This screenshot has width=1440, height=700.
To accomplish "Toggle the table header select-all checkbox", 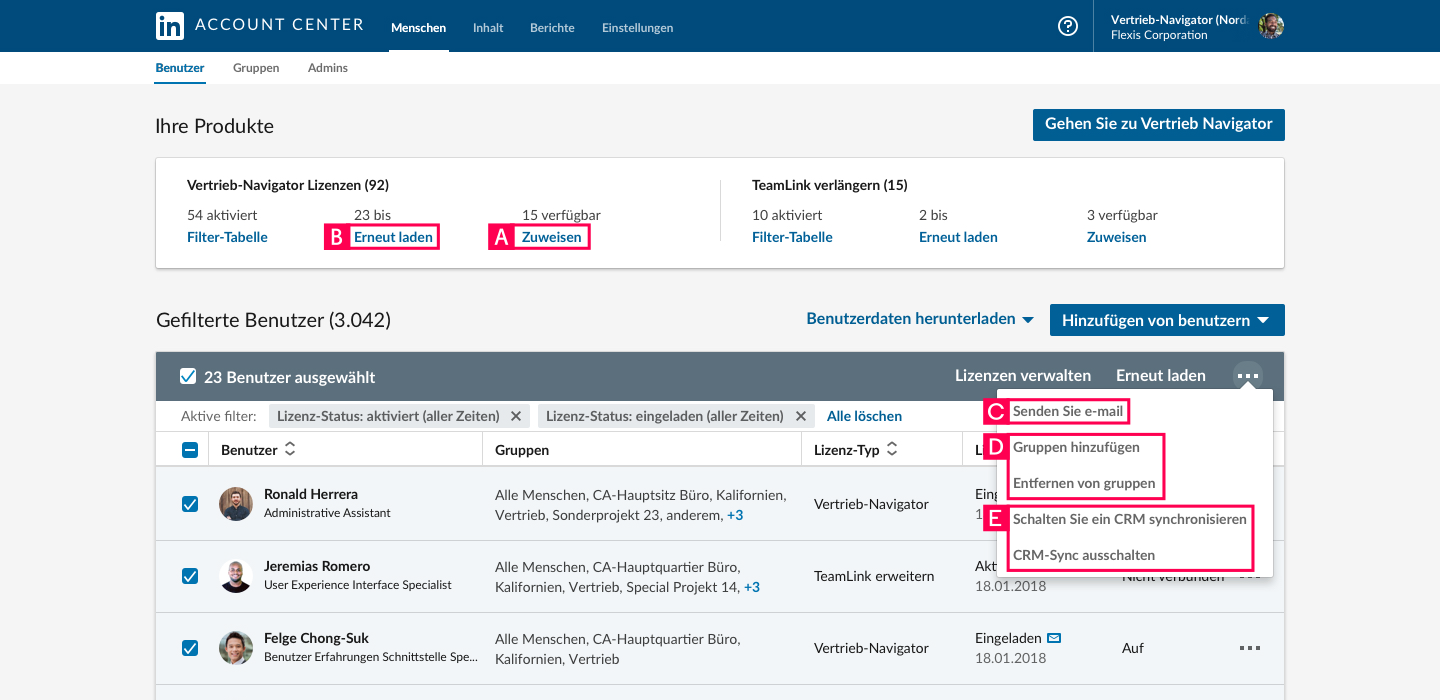I will click(190, 450).
